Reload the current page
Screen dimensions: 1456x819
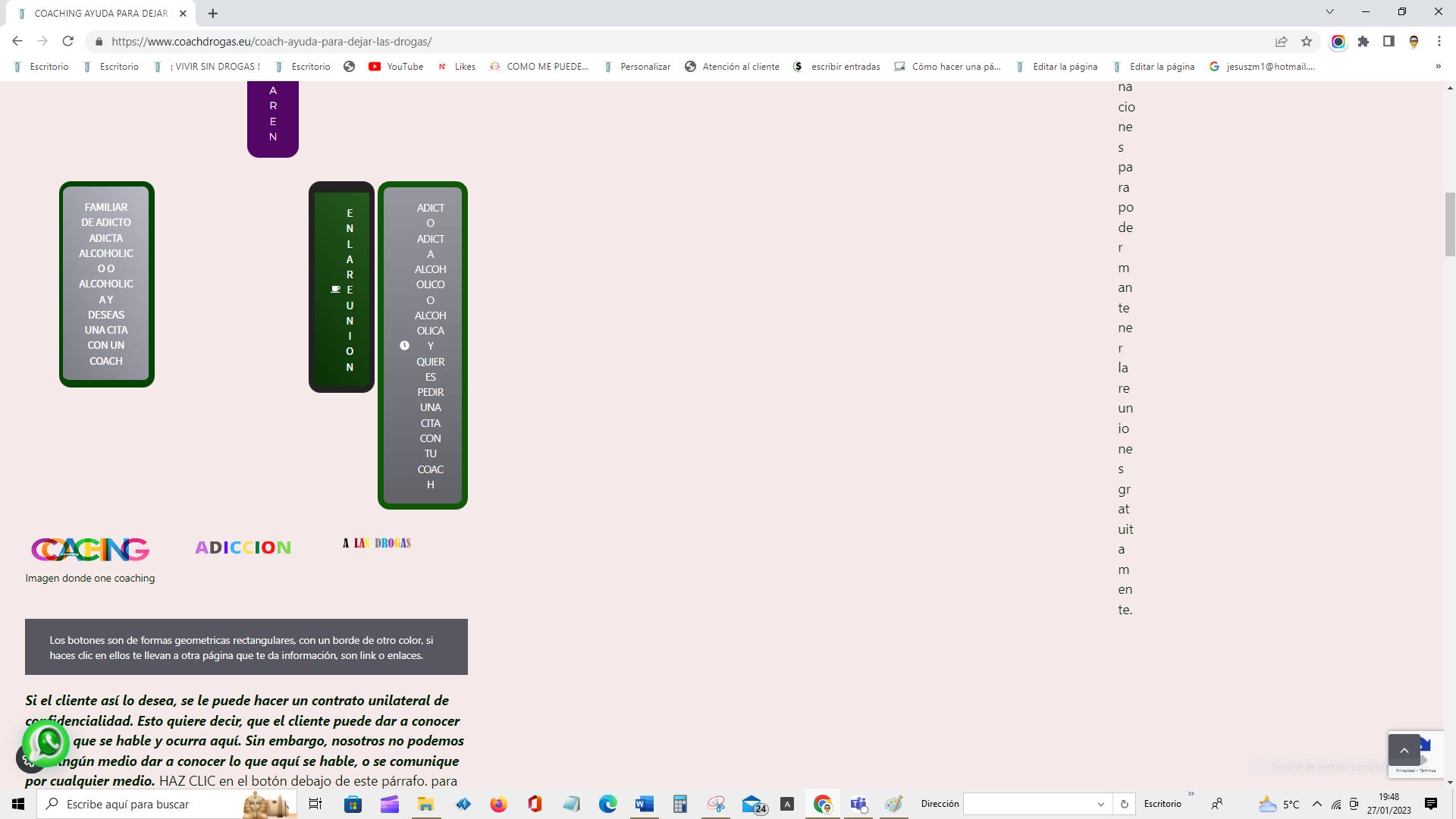[x=68, y=42]
